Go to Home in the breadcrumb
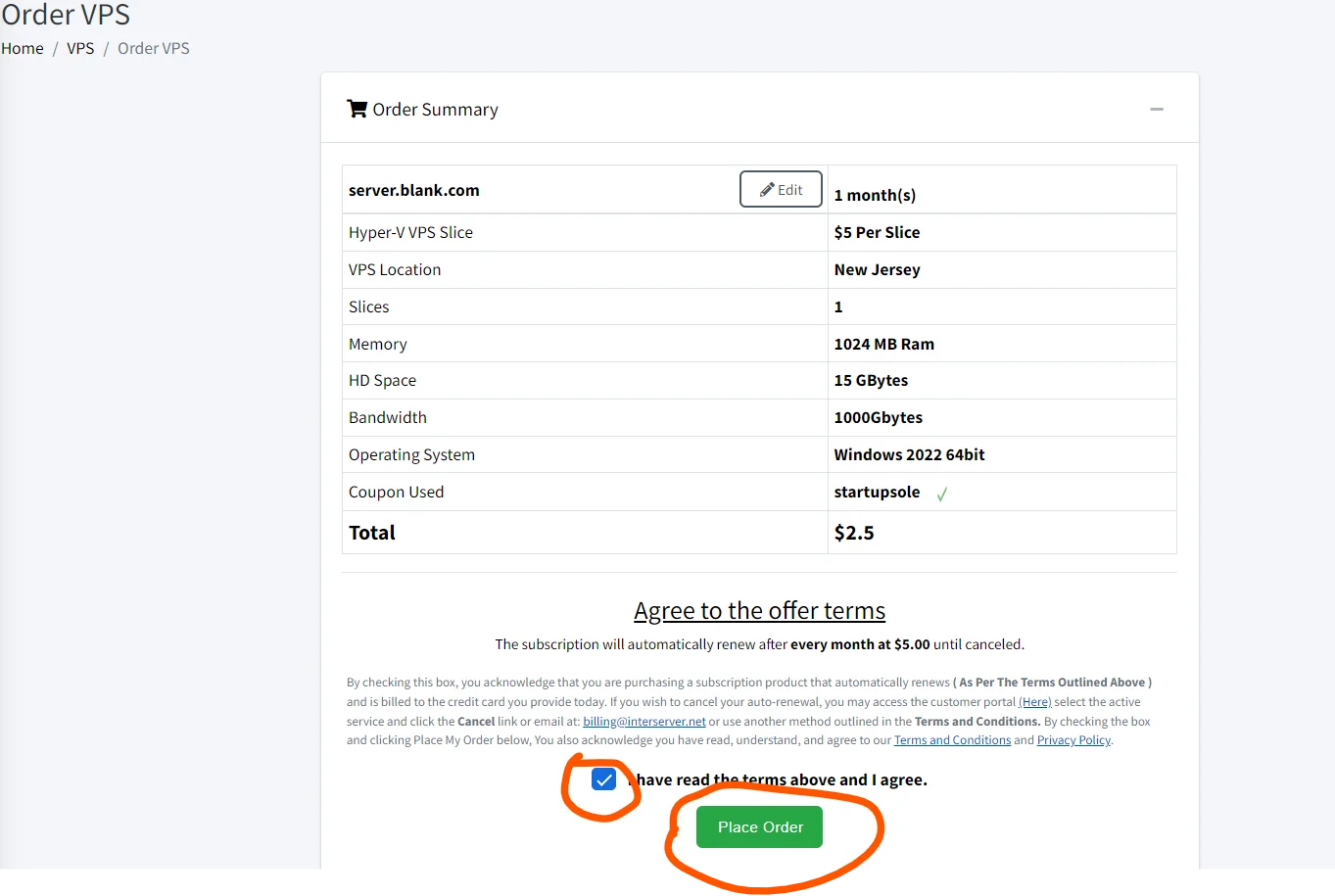Viewport: 1335px width, 896px height. [x=23, y=48]
